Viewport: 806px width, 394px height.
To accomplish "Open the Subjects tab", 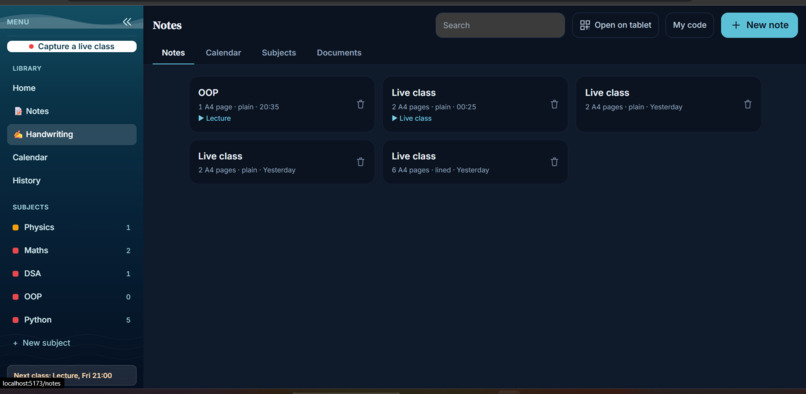I will click(x=279, y=53).
